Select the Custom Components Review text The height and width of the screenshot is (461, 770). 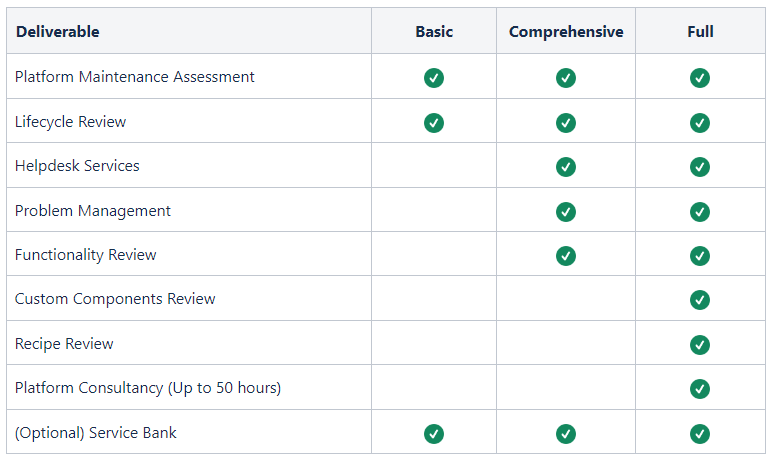click(115, 299)
